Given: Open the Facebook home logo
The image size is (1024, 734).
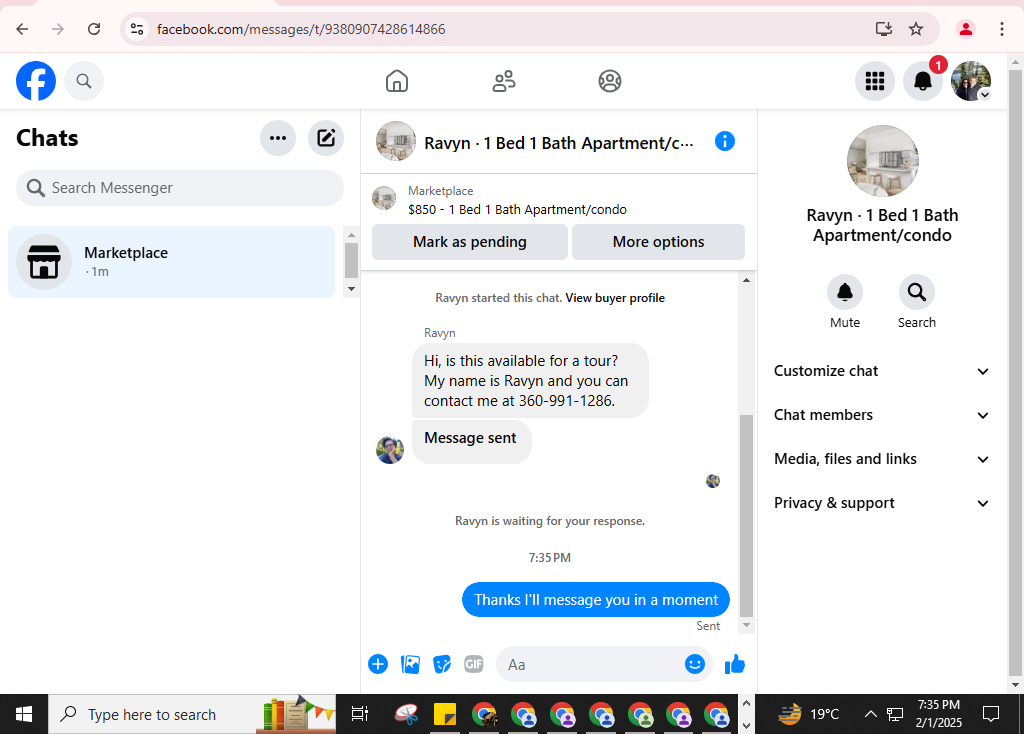Looking at the screenshot, I should click(x=36, y=81).
